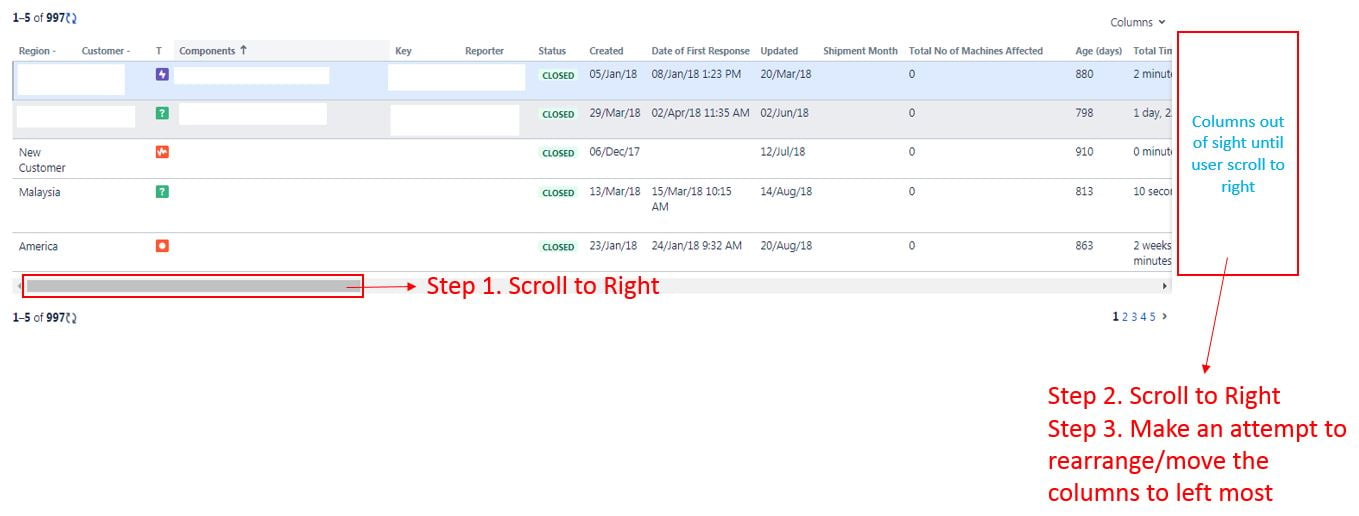The image size is (1359, 516).
Task: Click age value 910
Action: pyautogui.click(x=1084, y=152)
